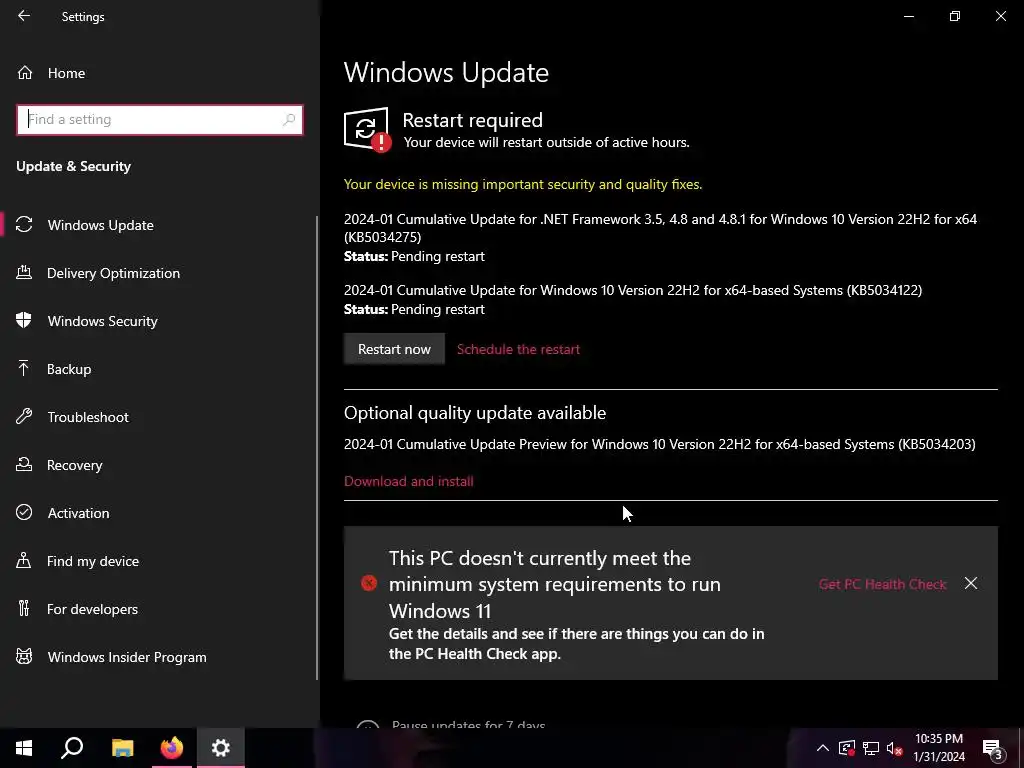Open network status tray icon

(x=871, y=748)
